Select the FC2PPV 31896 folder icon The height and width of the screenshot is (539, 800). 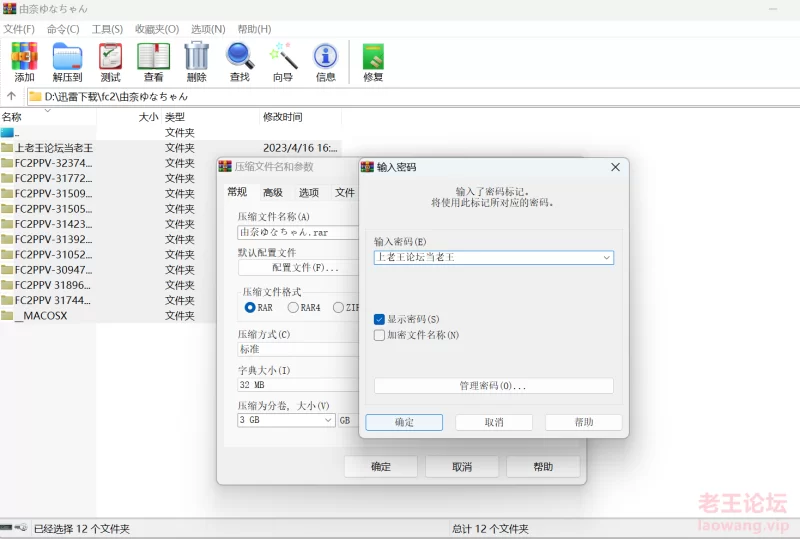(x=7, y=285)
